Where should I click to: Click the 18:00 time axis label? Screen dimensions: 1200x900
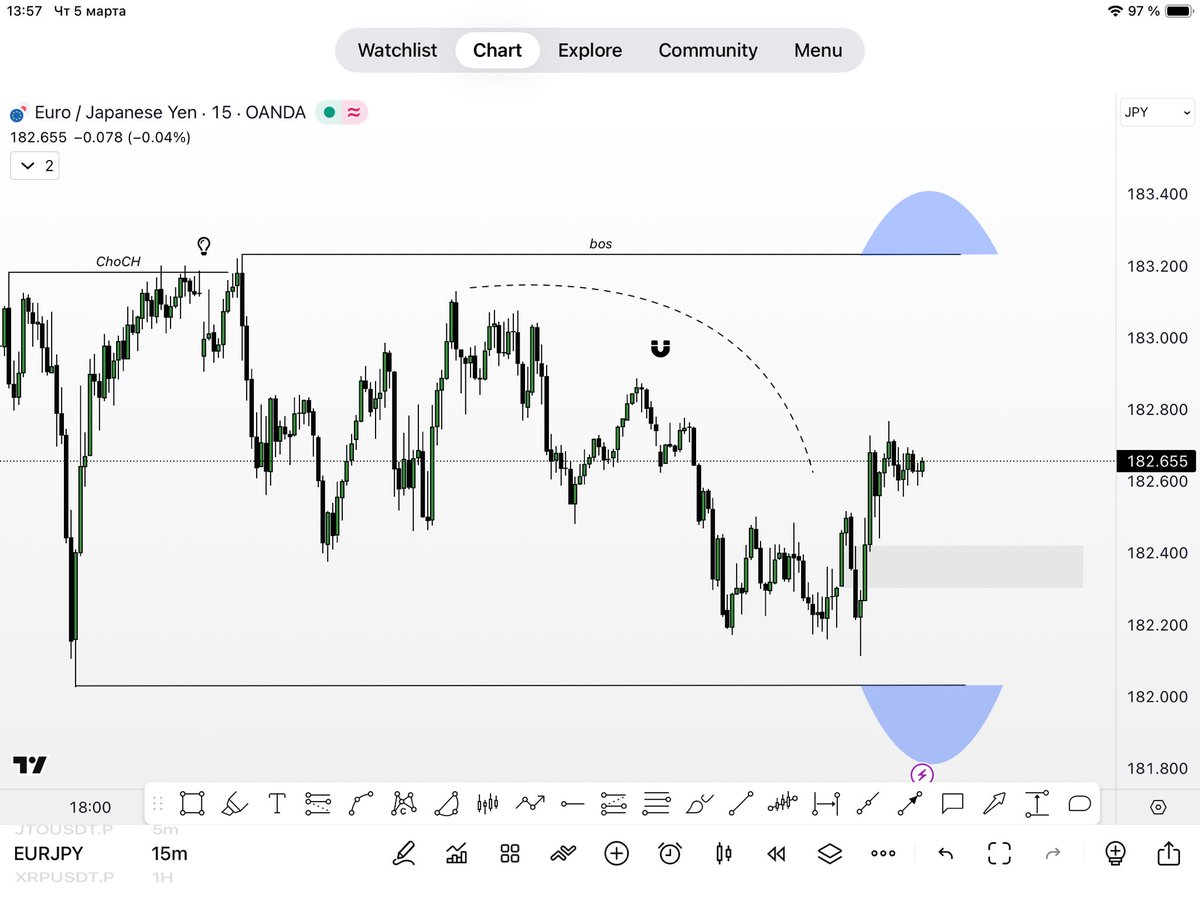[90, 807]
